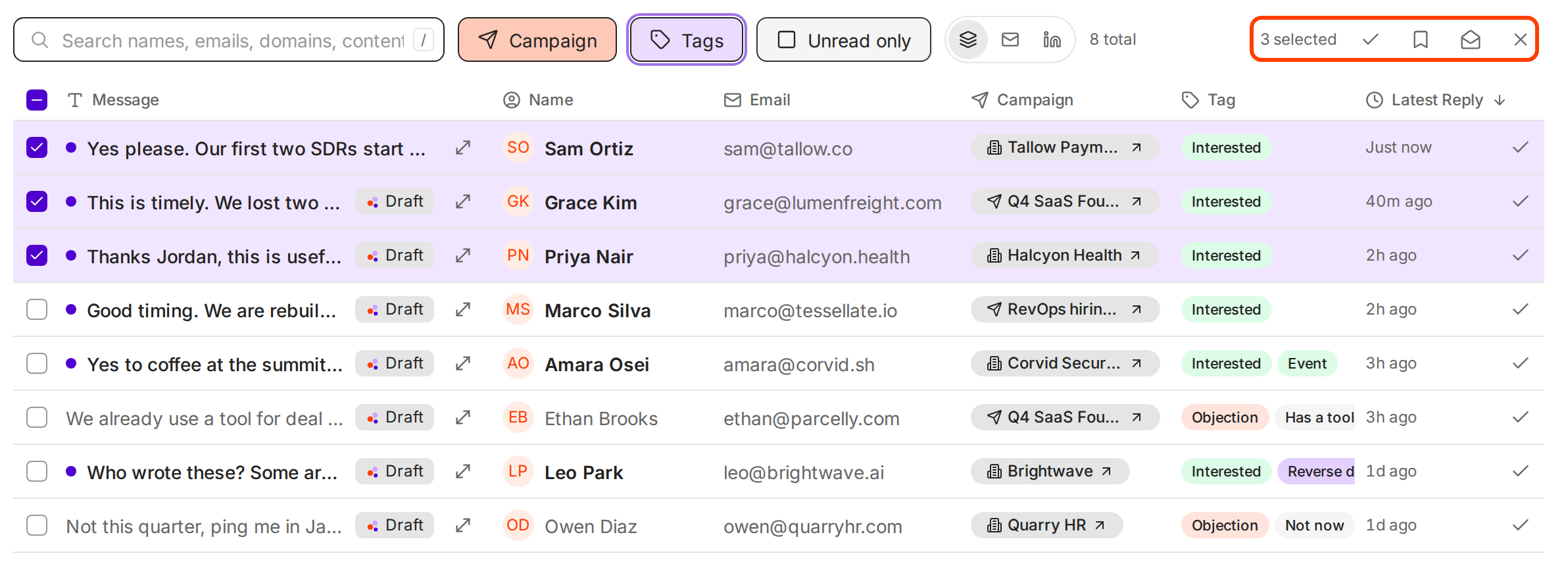Open the Campaign filter dropdown
The image size is (1568, 566).
(x=537, y=39)
